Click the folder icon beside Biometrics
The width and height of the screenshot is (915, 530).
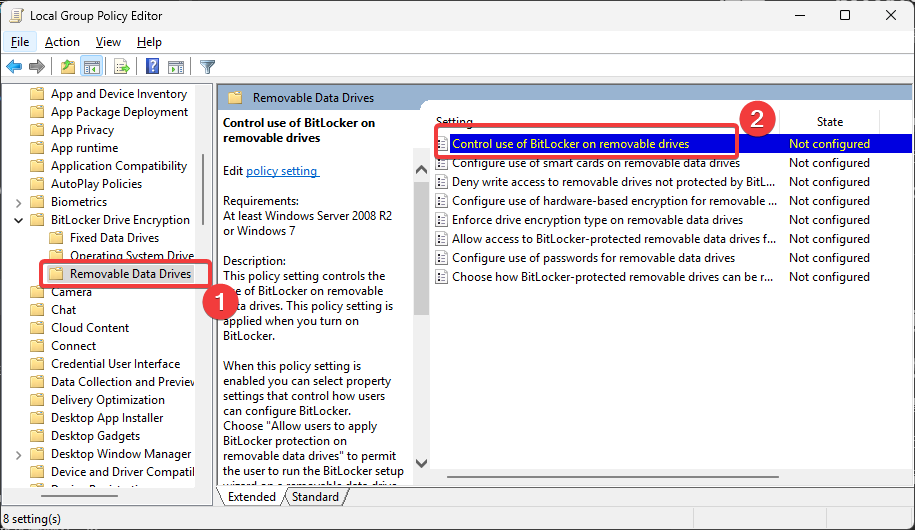tap(37, 202)
